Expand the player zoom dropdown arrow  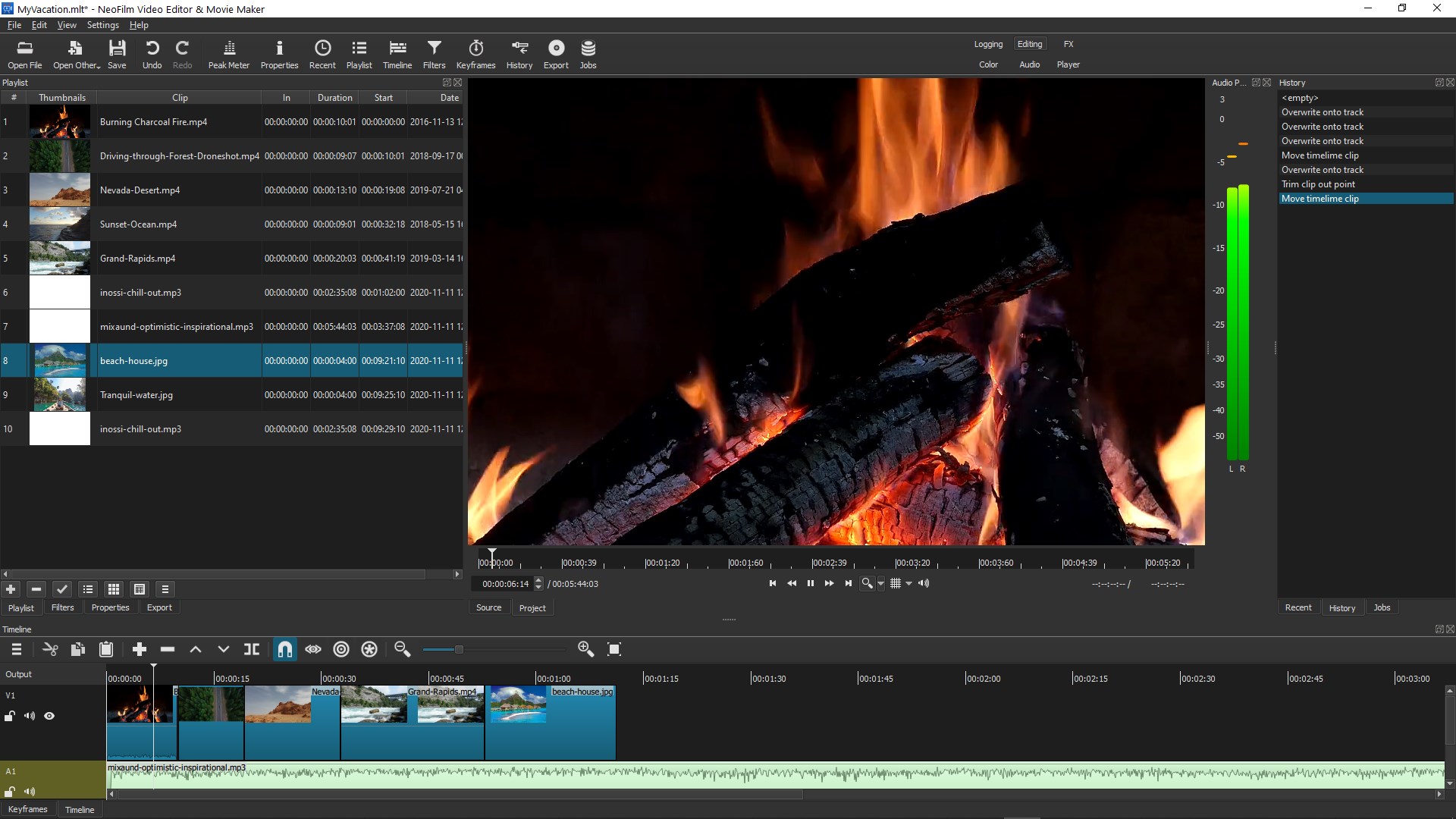pos(880,584)
